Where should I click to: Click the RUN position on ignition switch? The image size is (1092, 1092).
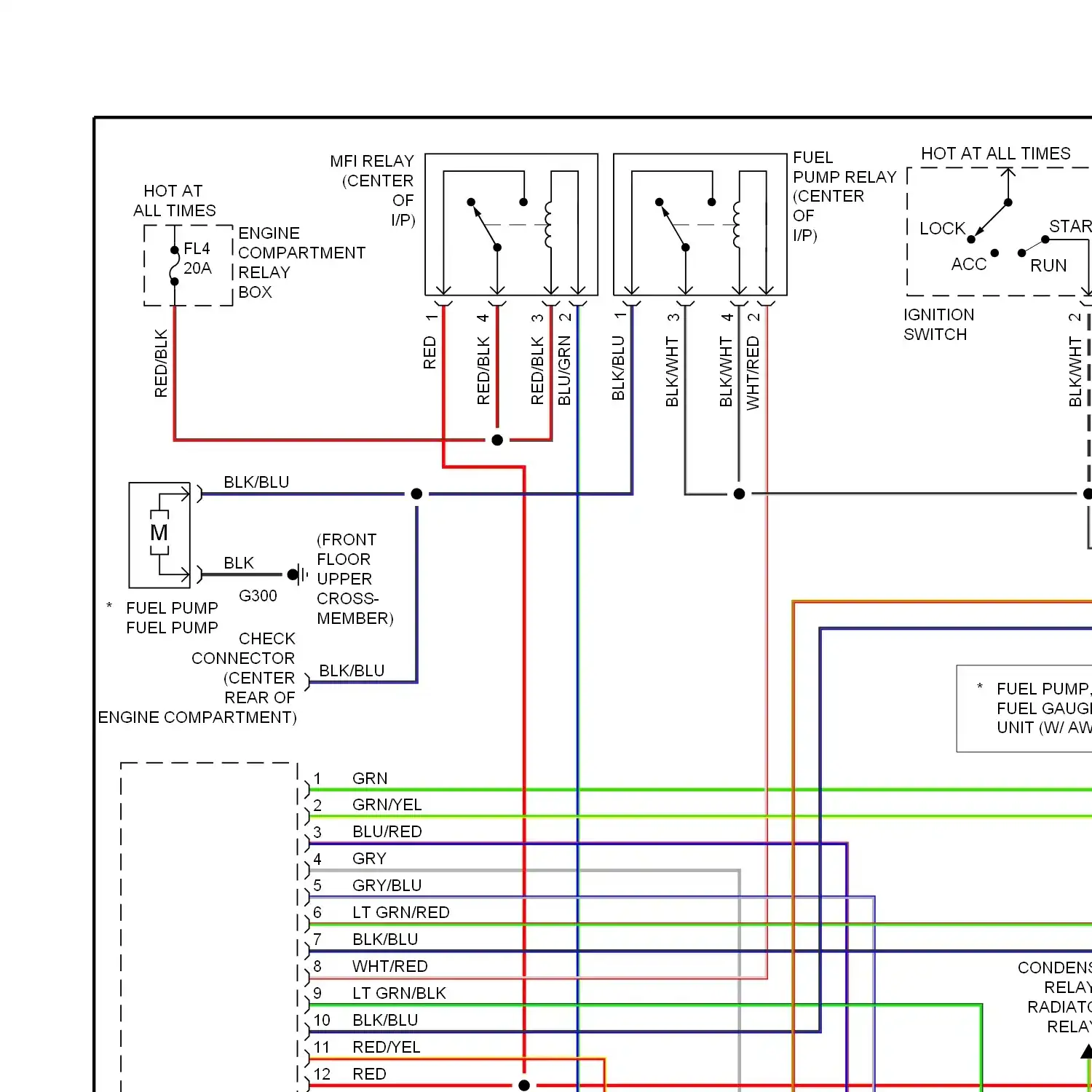coord(1048,266)
